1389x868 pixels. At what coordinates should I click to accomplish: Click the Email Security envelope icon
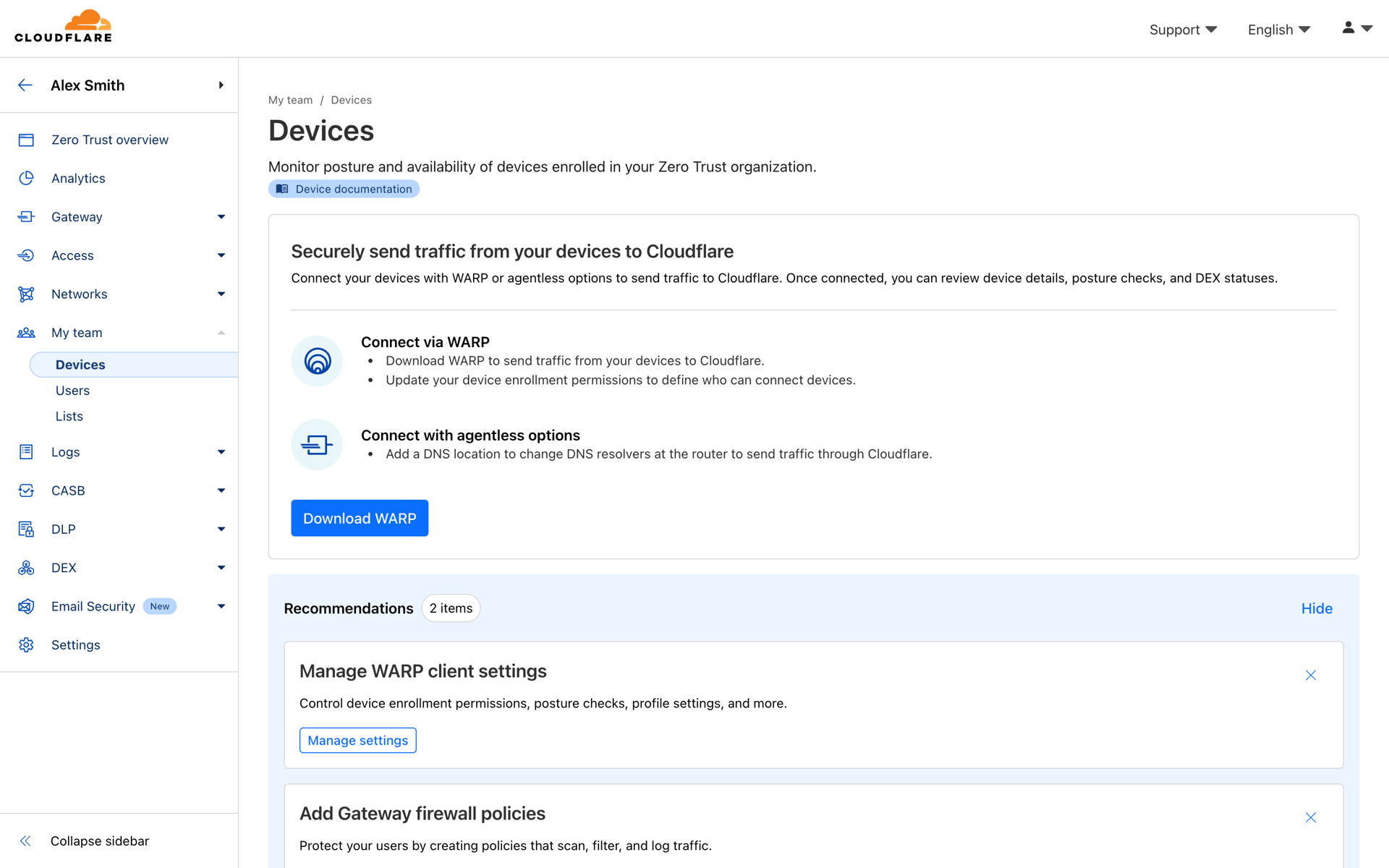point(26,606)
